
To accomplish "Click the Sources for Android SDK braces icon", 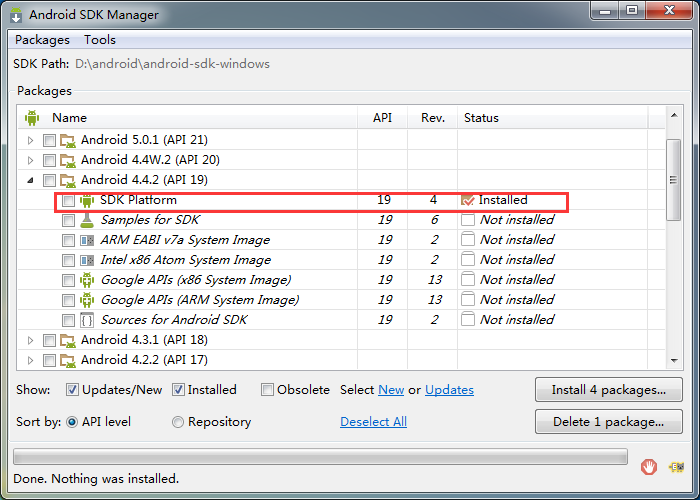I will click(x=87, y=320).
